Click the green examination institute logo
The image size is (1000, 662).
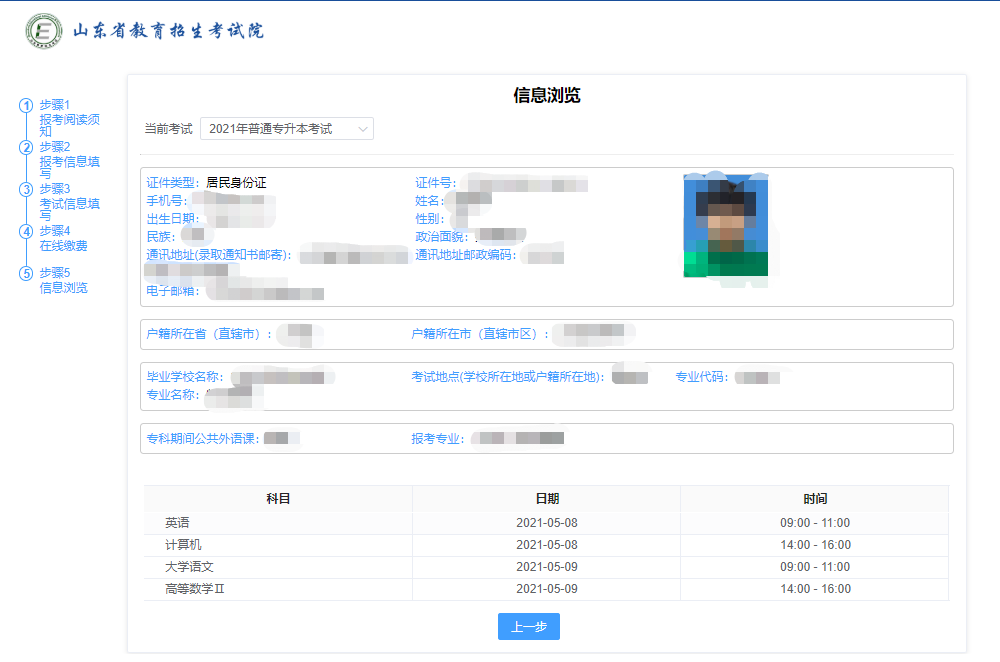[x=43, y=31]
